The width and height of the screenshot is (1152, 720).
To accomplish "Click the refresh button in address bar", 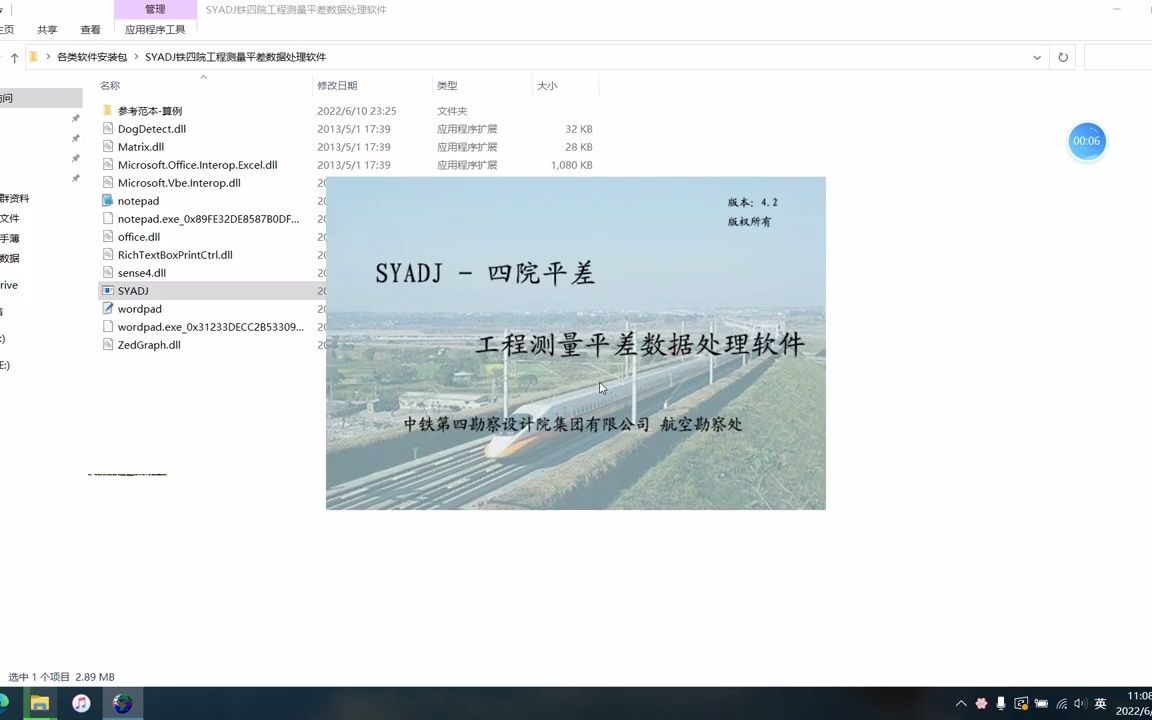I will 1063,57.
